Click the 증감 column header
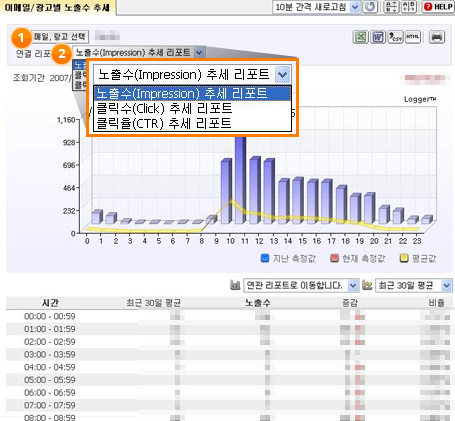 click(x=350, y=303)
